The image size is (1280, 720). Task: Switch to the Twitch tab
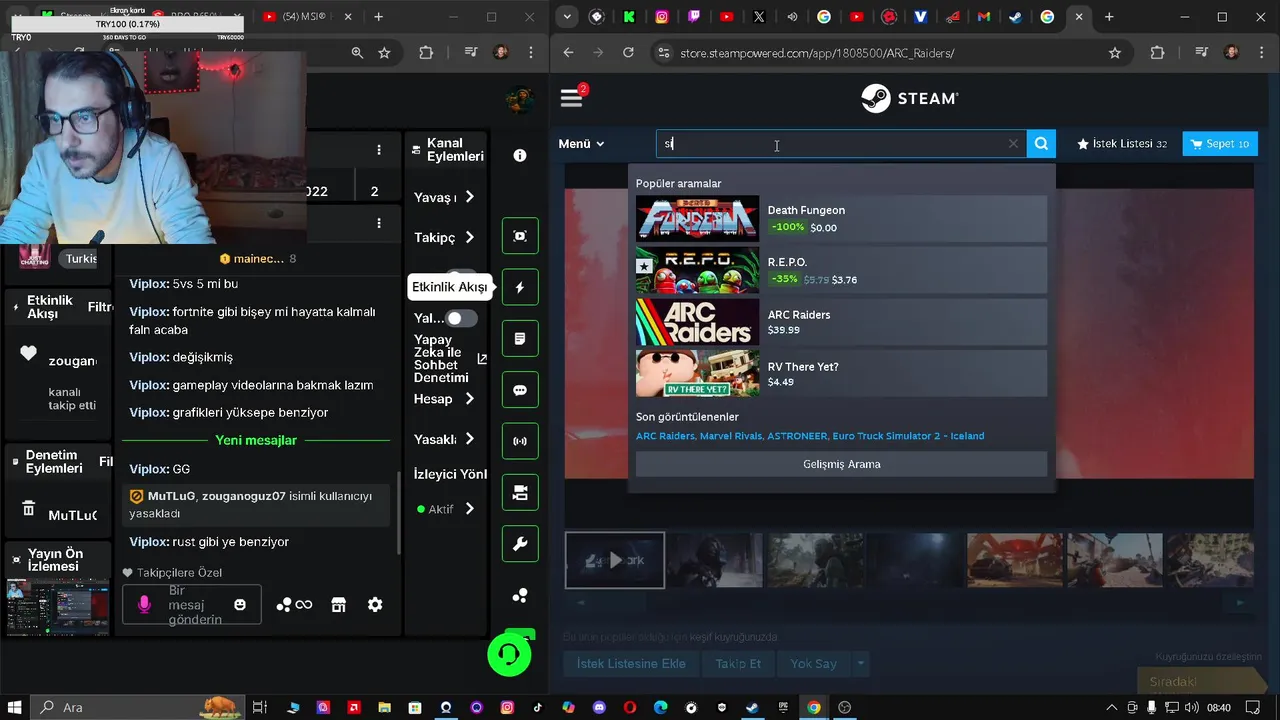[x=694, y=17]
